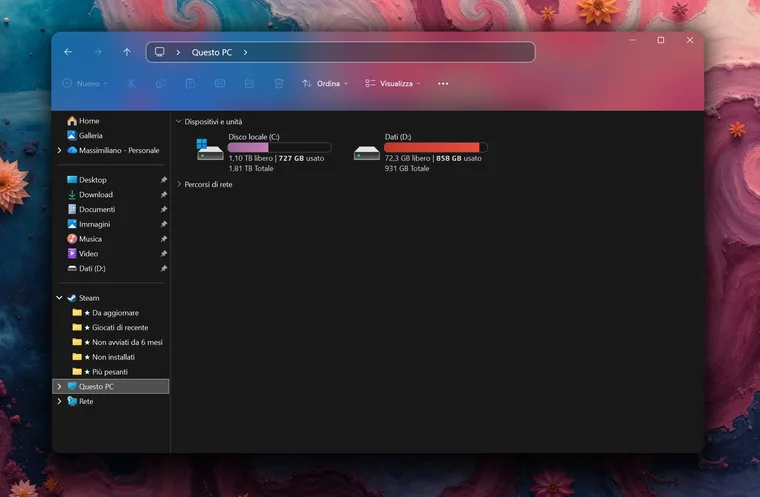Go forward with the right arrow
760x497 pixels.
click(x=97, y=52)
